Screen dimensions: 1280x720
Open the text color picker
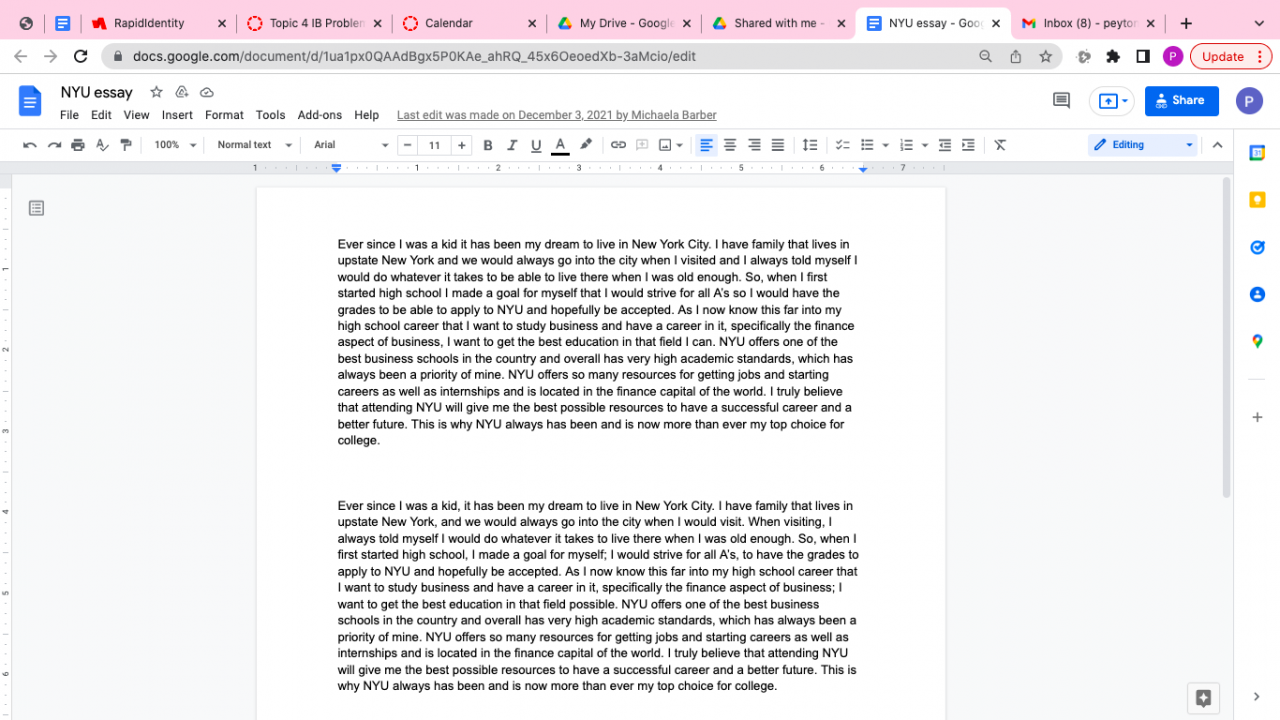(x=560, y=145)
